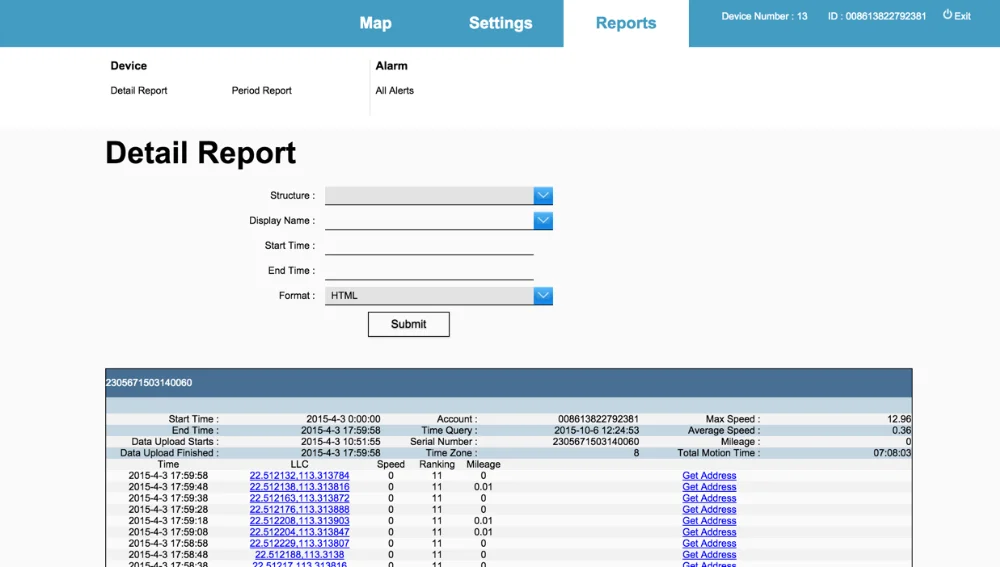Go to All Alerts under Alarm
This screenshot has width=1000, height=567.
coord(394,91)
